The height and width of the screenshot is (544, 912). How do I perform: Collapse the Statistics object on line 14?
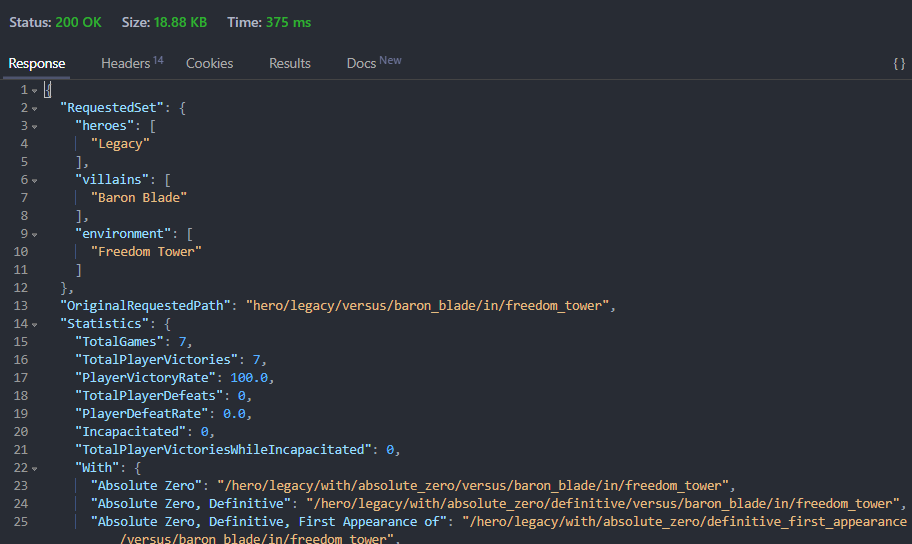35,325
